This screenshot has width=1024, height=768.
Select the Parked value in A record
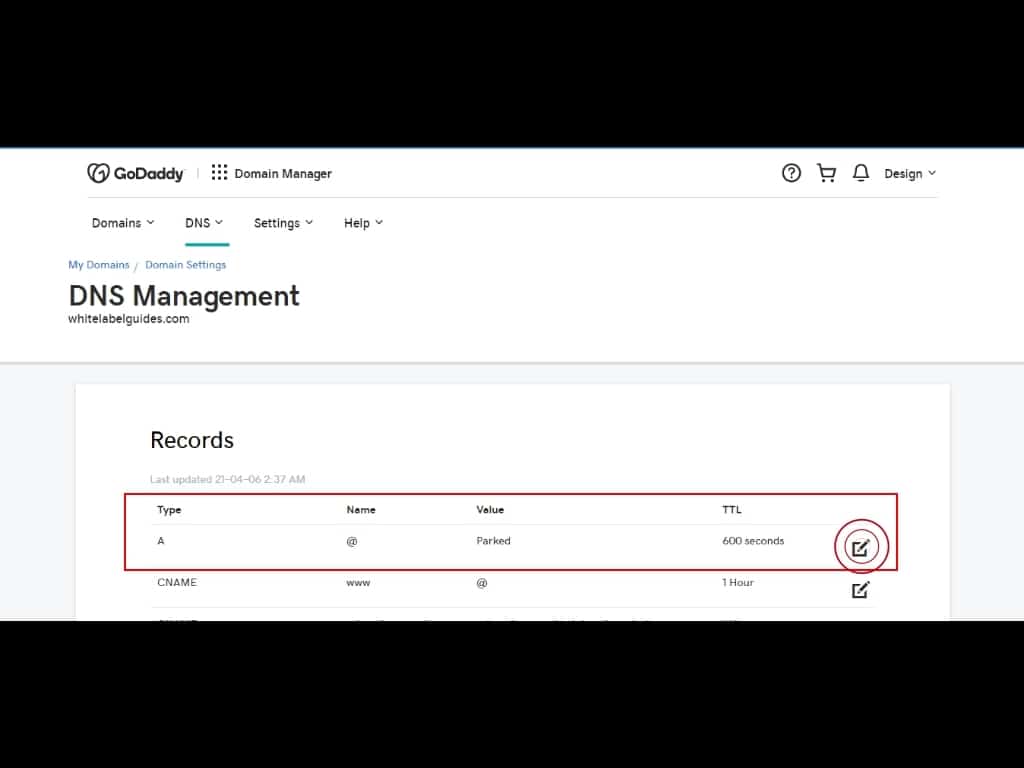coord(493,541)
